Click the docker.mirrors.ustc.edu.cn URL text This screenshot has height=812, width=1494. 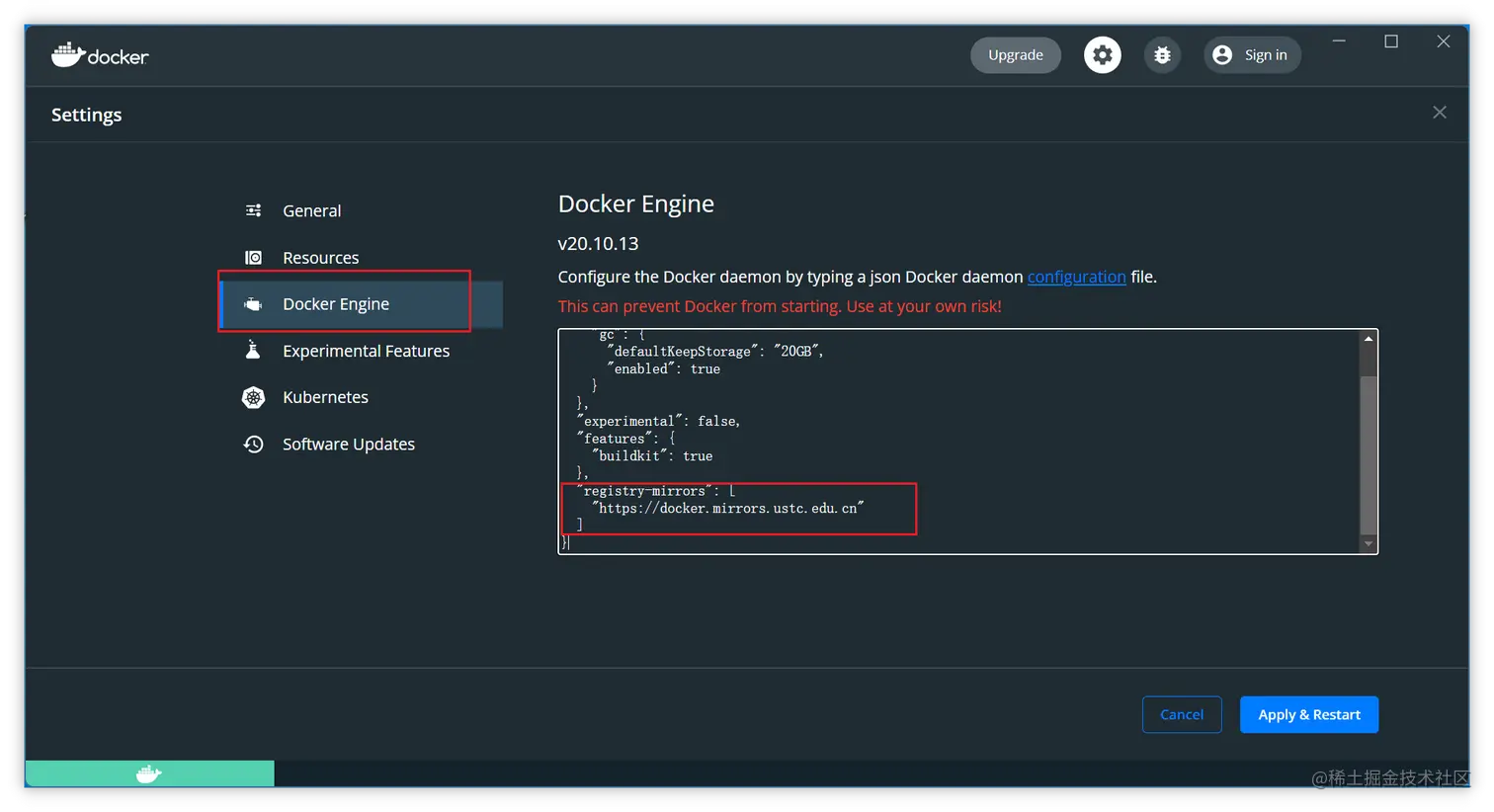pos(728,508)
